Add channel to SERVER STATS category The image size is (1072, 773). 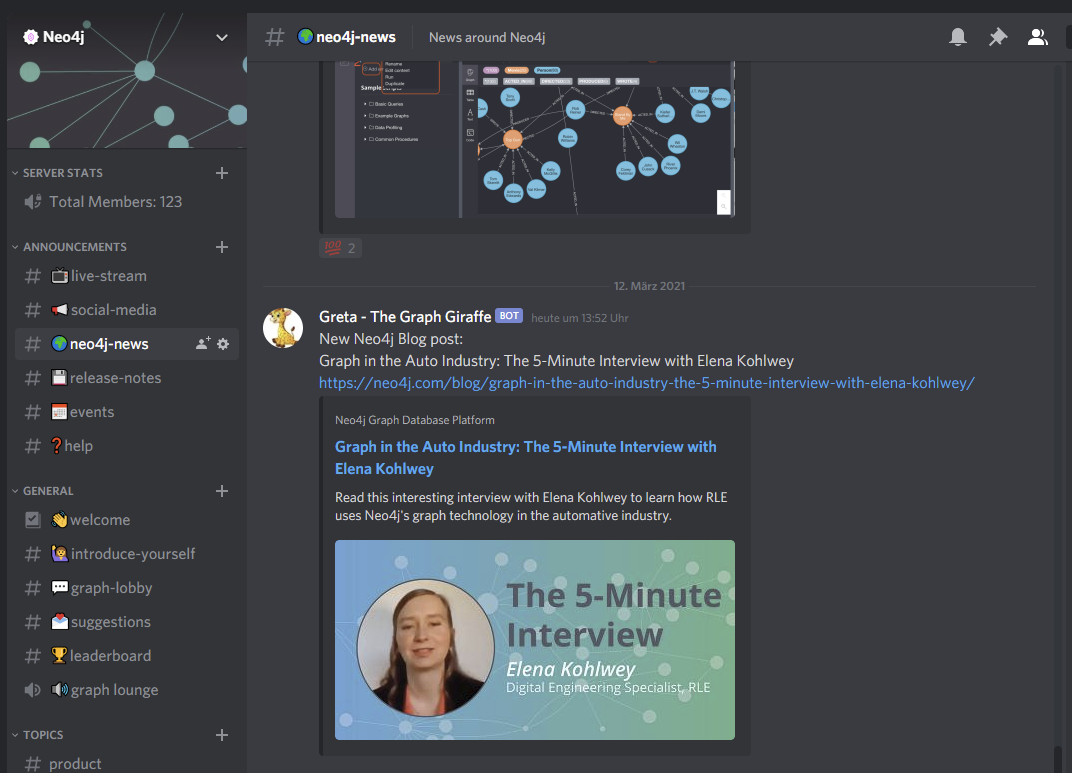click(222, 173)
